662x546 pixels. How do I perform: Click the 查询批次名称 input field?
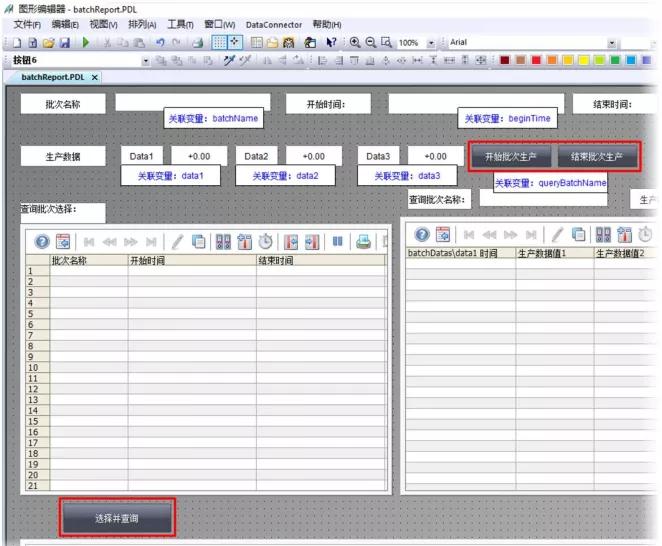point(543,198)
